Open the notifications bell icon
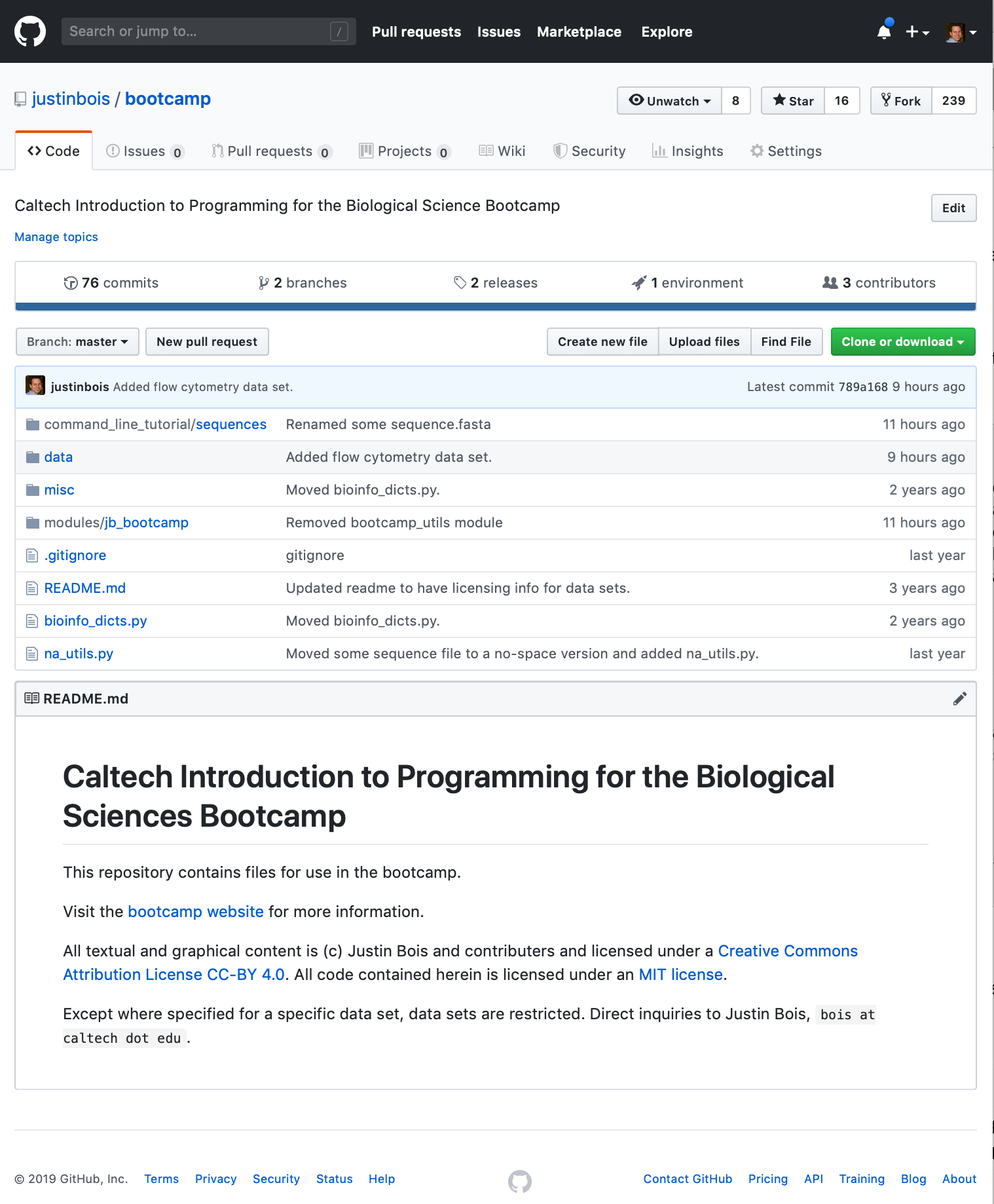The image size is (994, 1204). (x=884, y=31)
